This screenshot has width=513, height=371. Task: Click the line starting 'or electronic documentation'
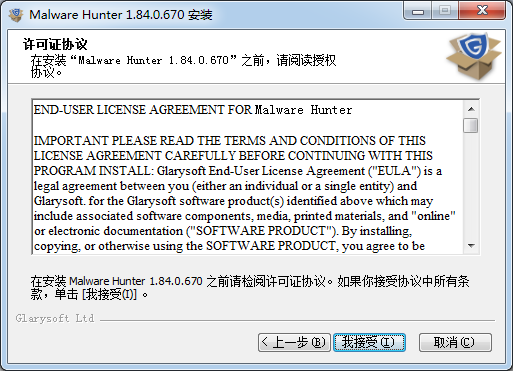223,231
